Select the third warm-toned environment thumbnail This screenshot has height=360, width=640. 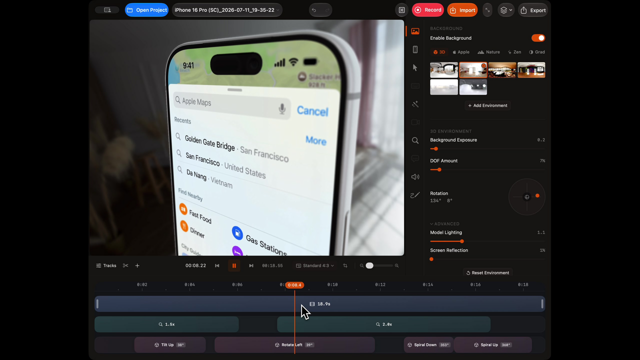502,70
